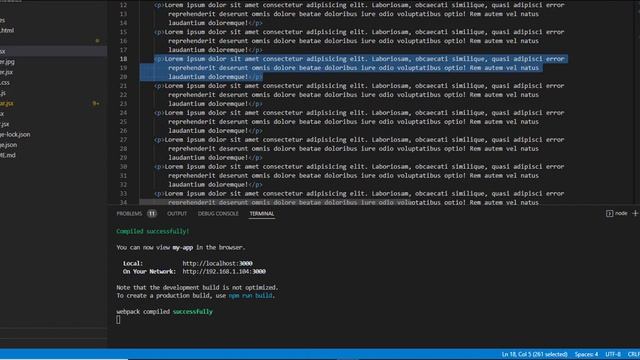The image size is (640, 360).
Task: Open the .jpg image file in explorer
Action: [7, 62]
